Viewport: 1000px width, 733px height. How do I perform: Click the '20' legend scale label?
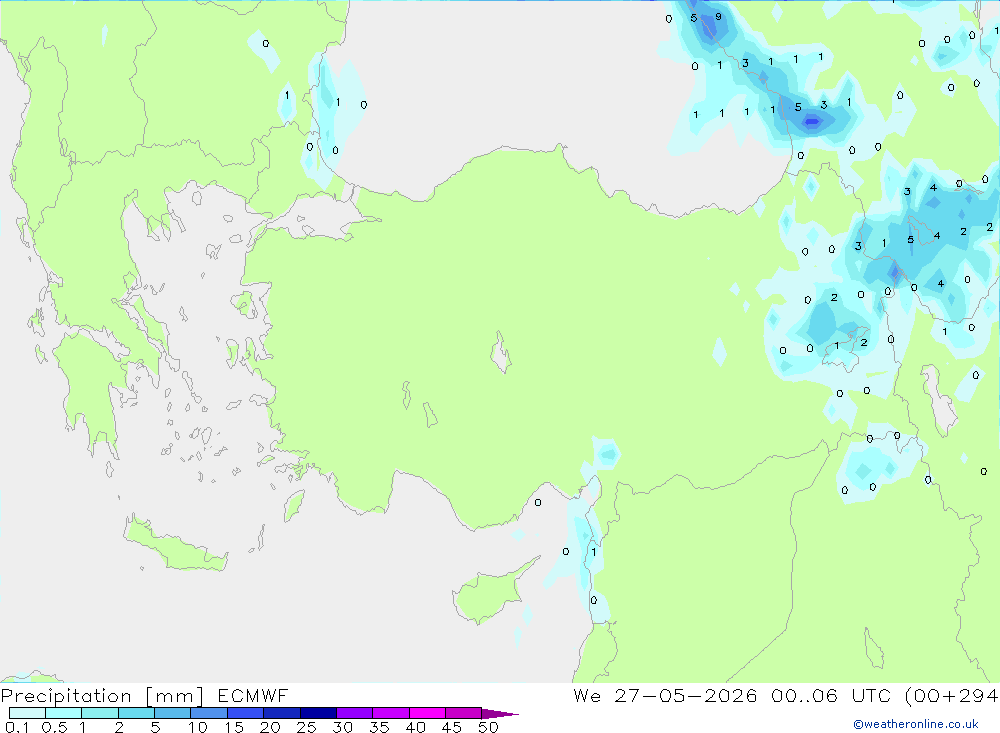coord(270,727)
